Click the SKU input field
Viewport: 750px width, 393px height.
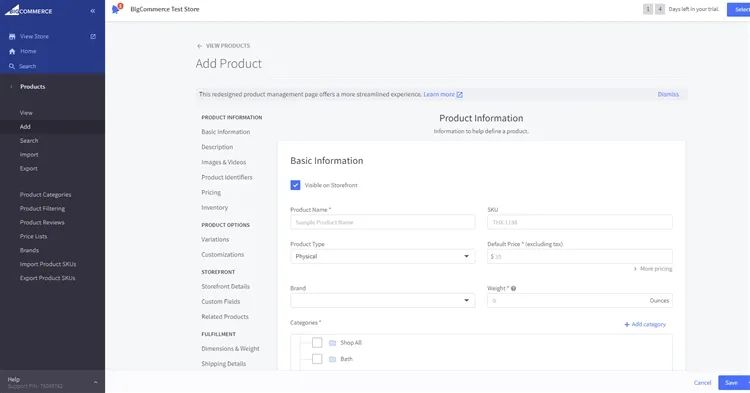point(580,222)
